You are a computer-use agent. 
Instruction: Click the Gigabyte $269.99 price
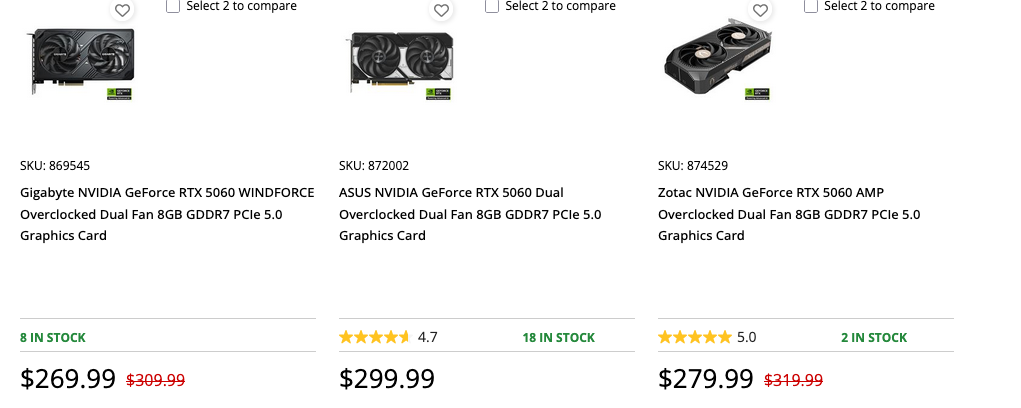coord(68,379)
